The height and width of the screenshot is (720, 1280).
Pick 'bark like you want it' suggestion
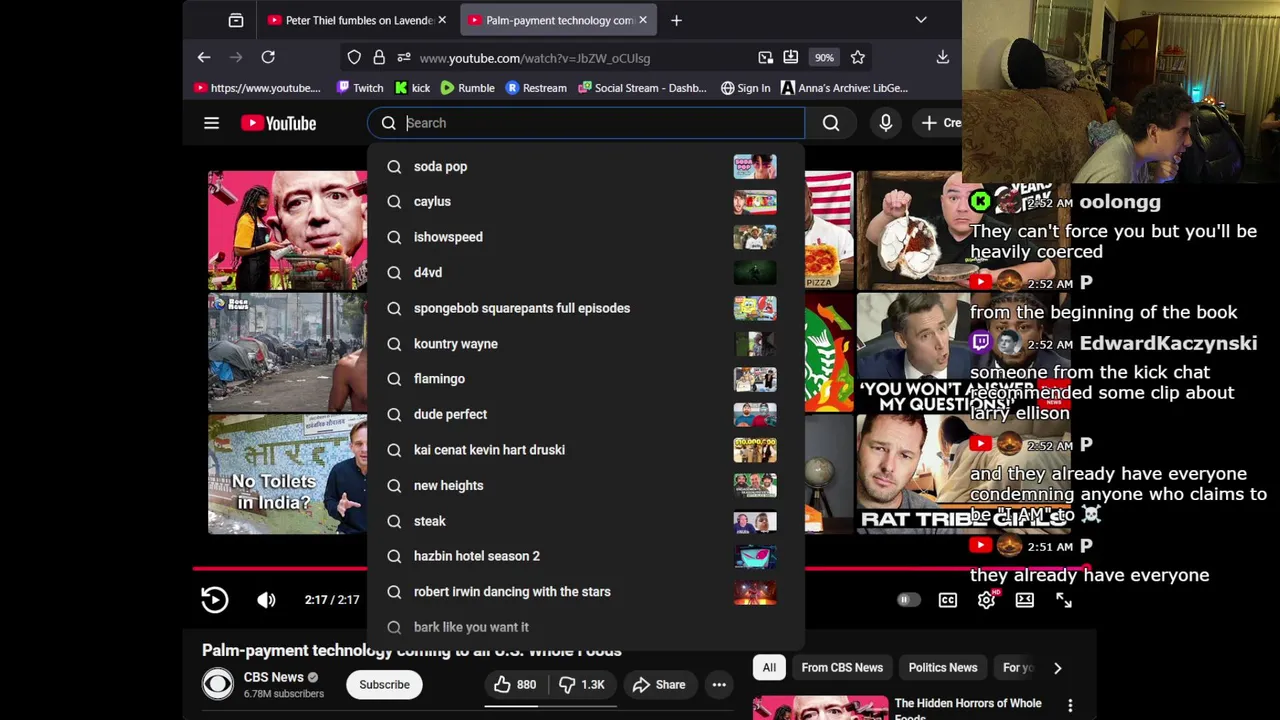click(586, 627)
